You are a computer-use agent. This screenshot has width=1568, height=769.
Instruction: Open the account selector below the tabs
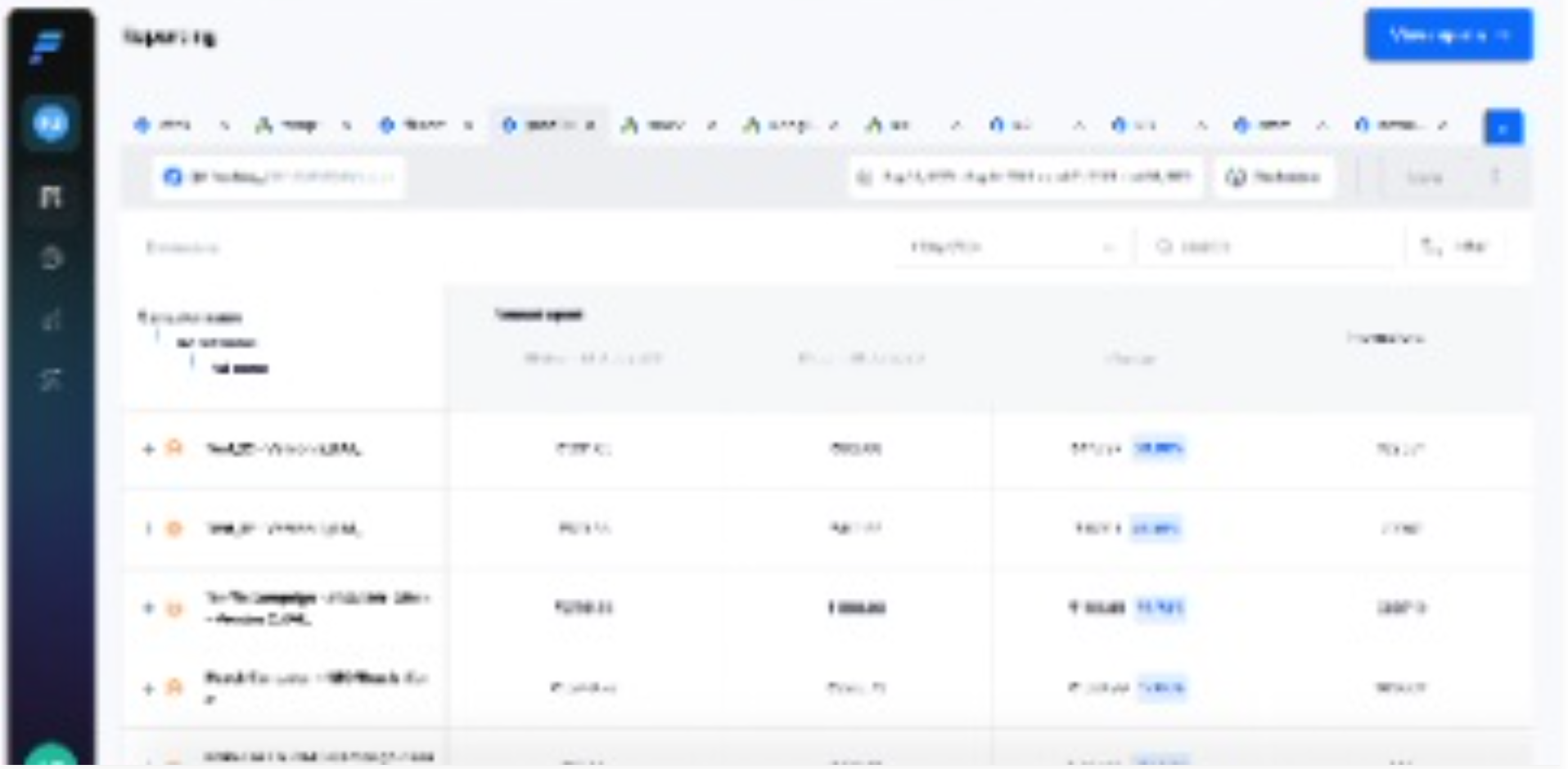click(x=278, y=177)
